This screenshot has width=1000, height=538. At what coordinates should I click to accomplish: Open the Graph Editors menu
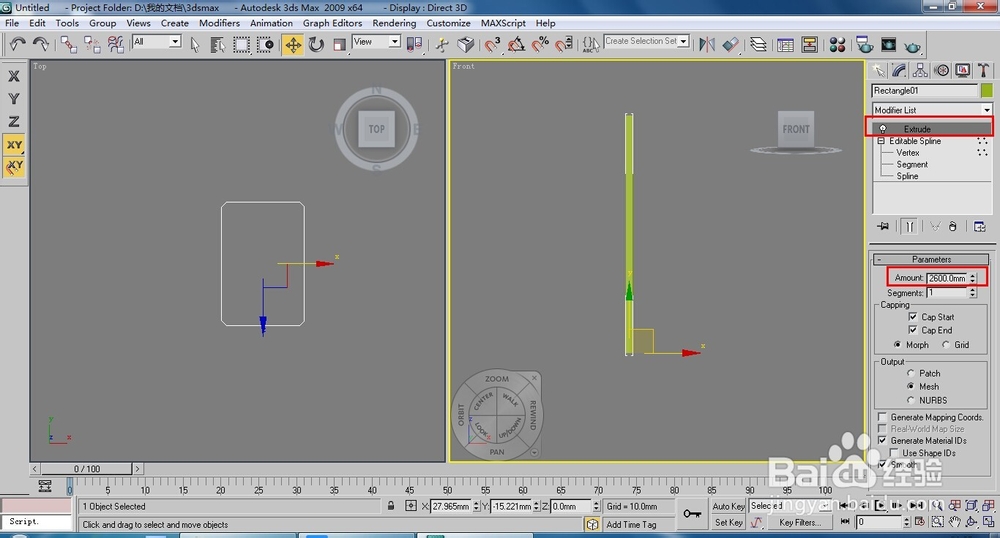pos(332,23)
